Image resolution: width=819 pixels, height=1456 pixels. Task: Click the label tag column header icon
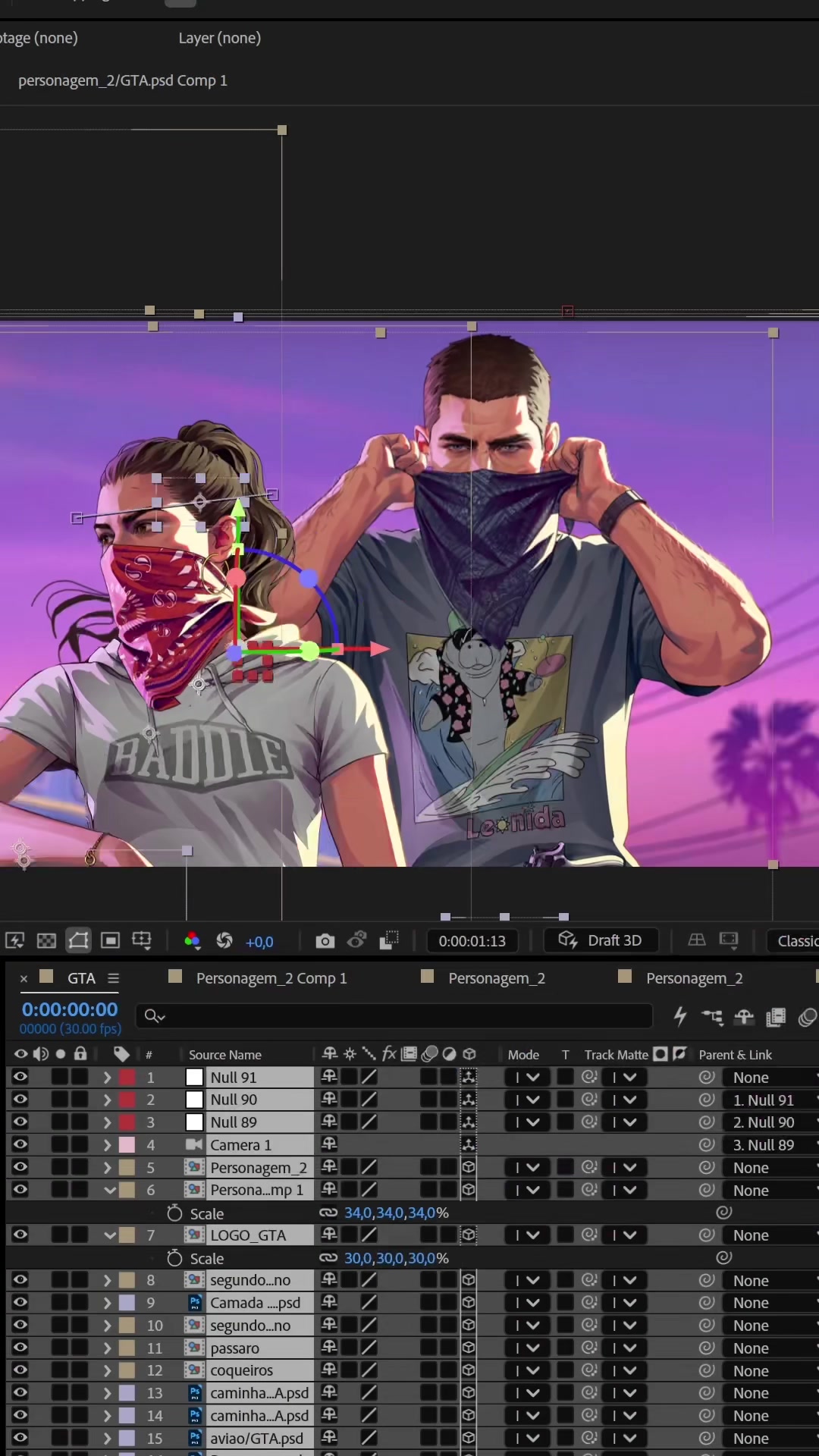pos(121,1054)
